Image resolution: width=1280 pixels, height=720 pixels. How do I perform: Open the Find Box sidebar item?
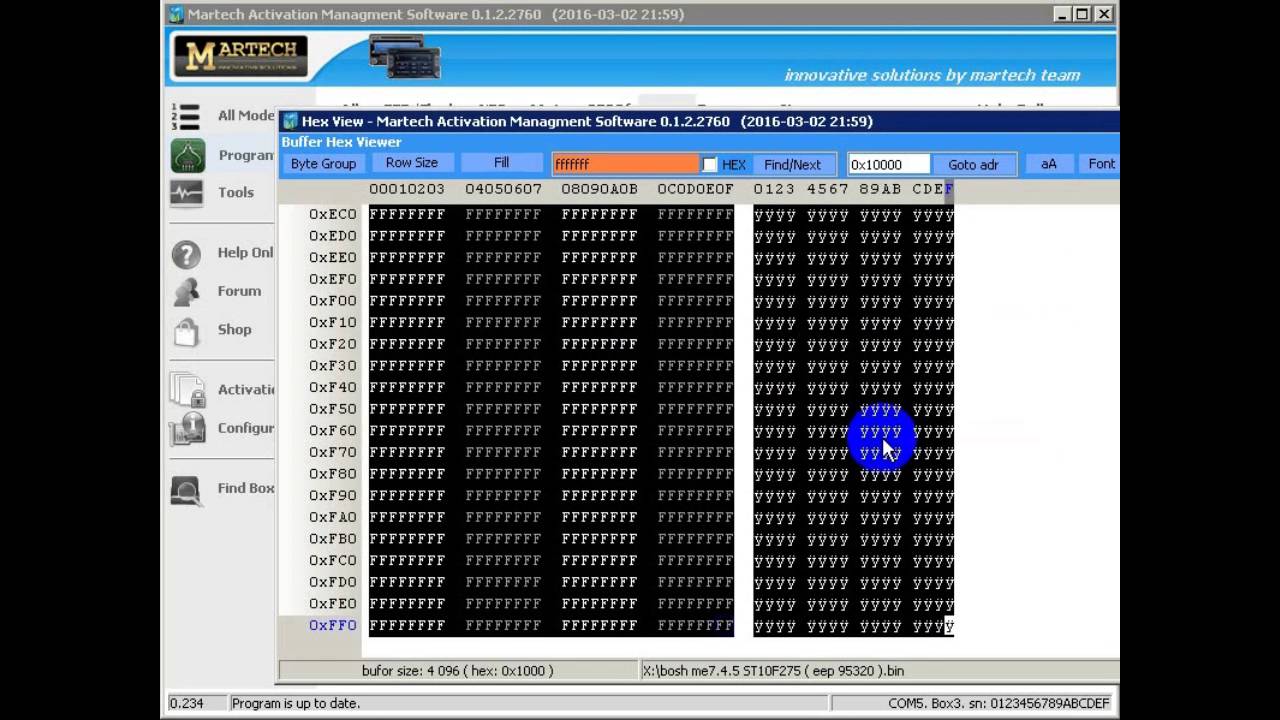(246, 488)
